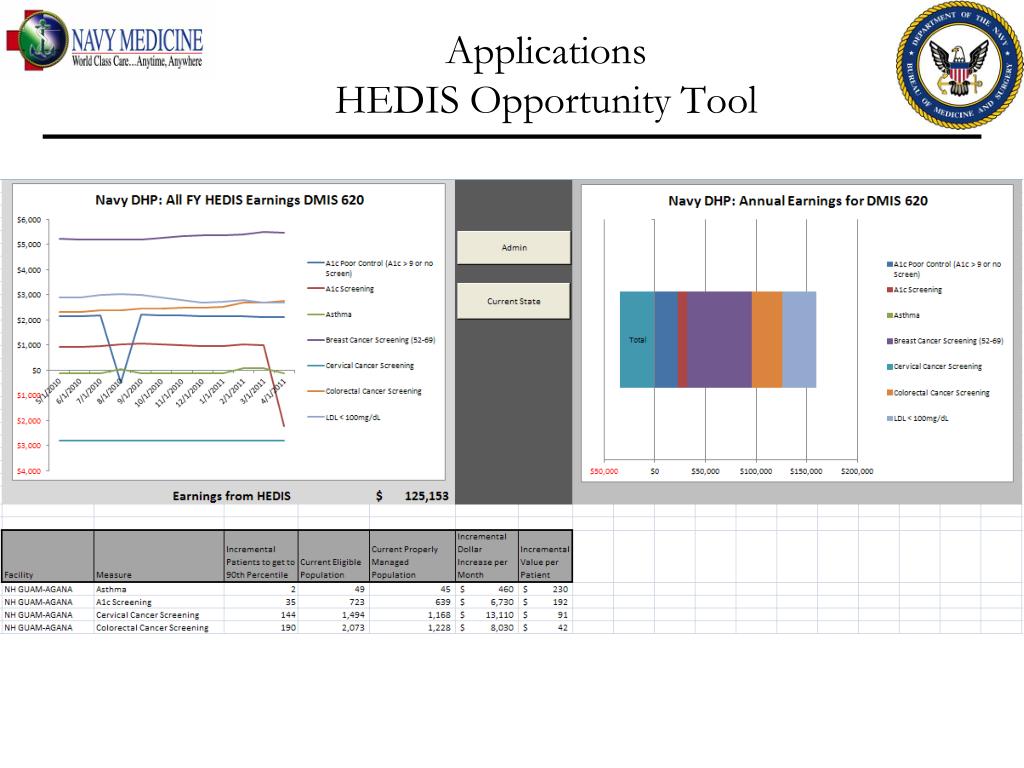This screenshot has width=1024, height=768.
Task: Click Cervical Cancer Screening in line chart legend
Action: point(360,366)
